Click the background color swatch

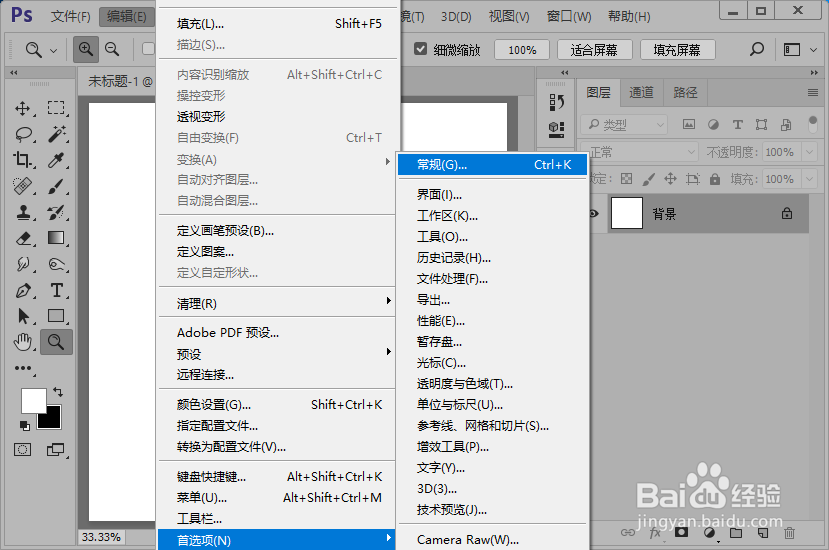click(x=53, y=420)
